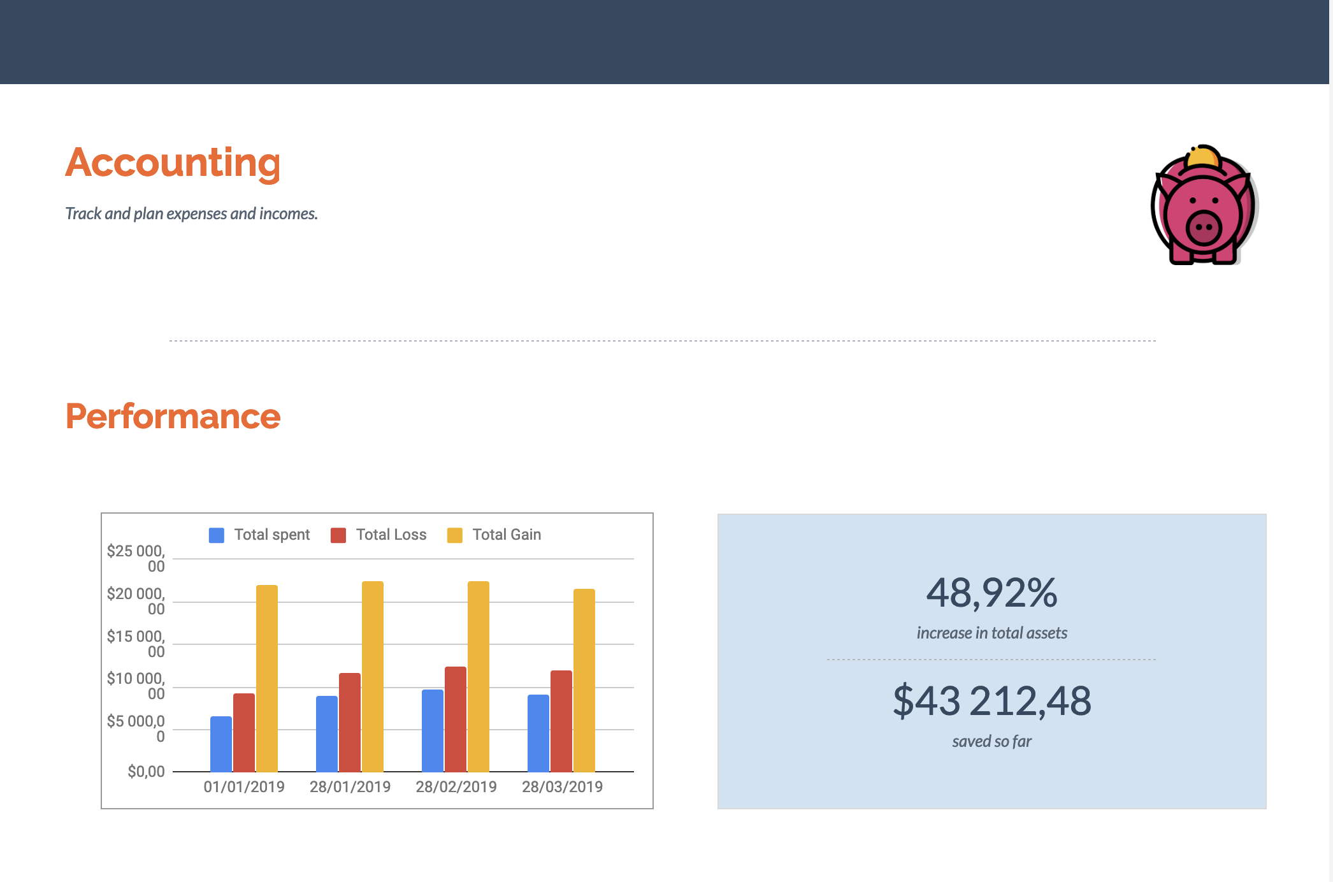This screenshot has height=896, width=1333.
Task: Select the Total spent legend label
Action: pos(271,535)
